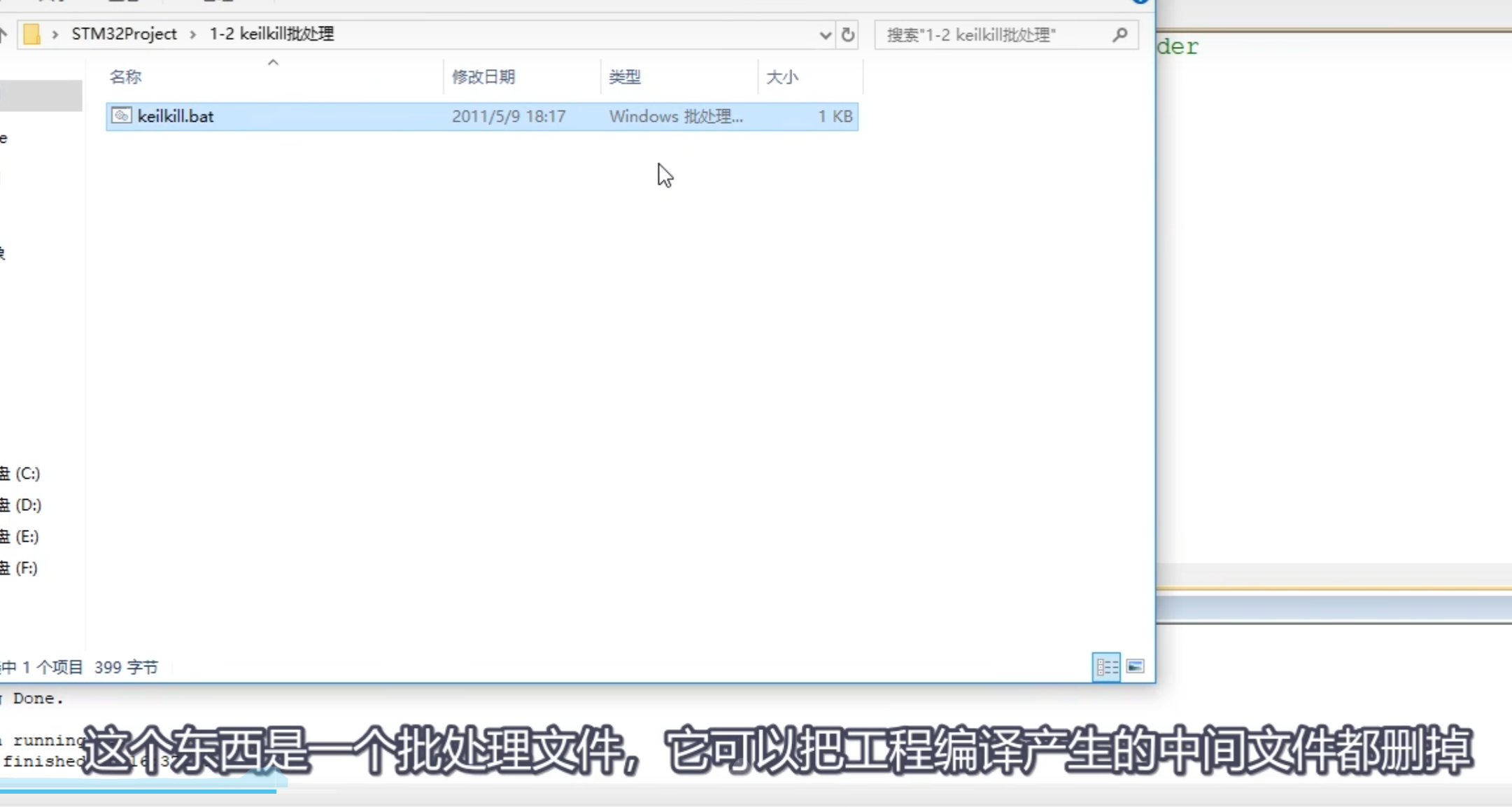Click the 1-2 keilkill批处理 breadcrumb segment

pyautogui.click(x=271, y=34)
